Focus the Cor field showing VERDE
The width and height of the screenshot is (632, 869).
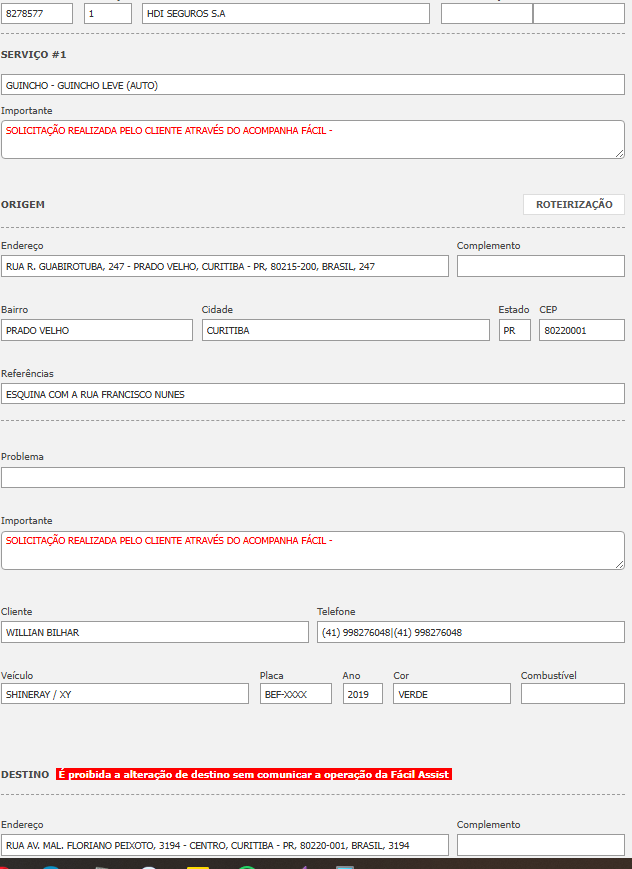coord(451,694)
